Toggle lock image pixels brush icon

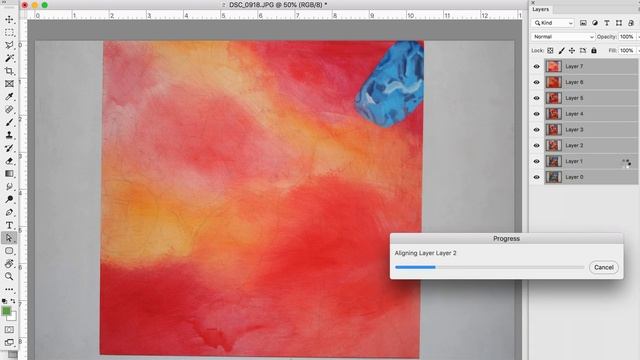561,51
